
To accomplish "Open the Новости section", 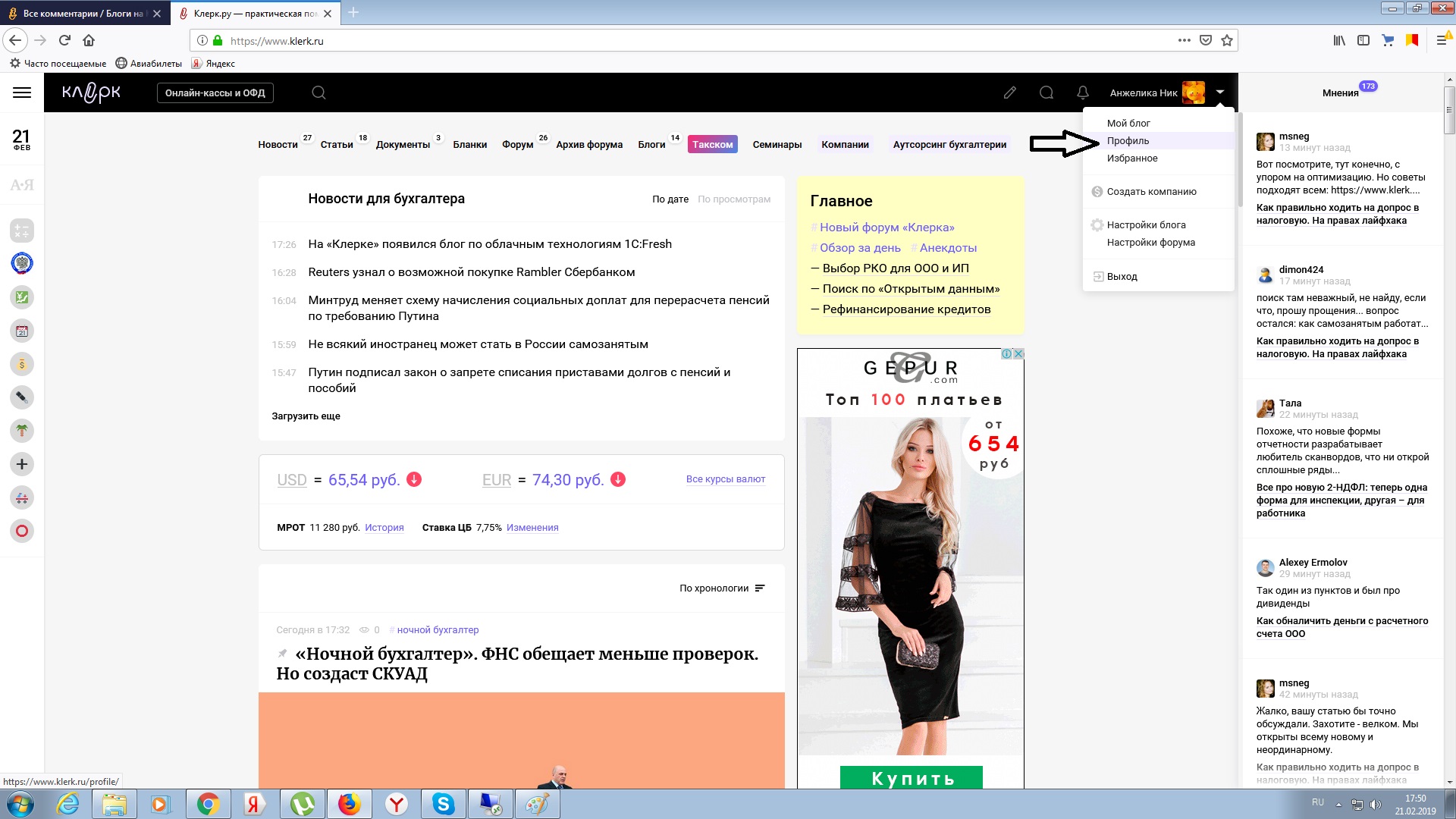I will point(278,144).
